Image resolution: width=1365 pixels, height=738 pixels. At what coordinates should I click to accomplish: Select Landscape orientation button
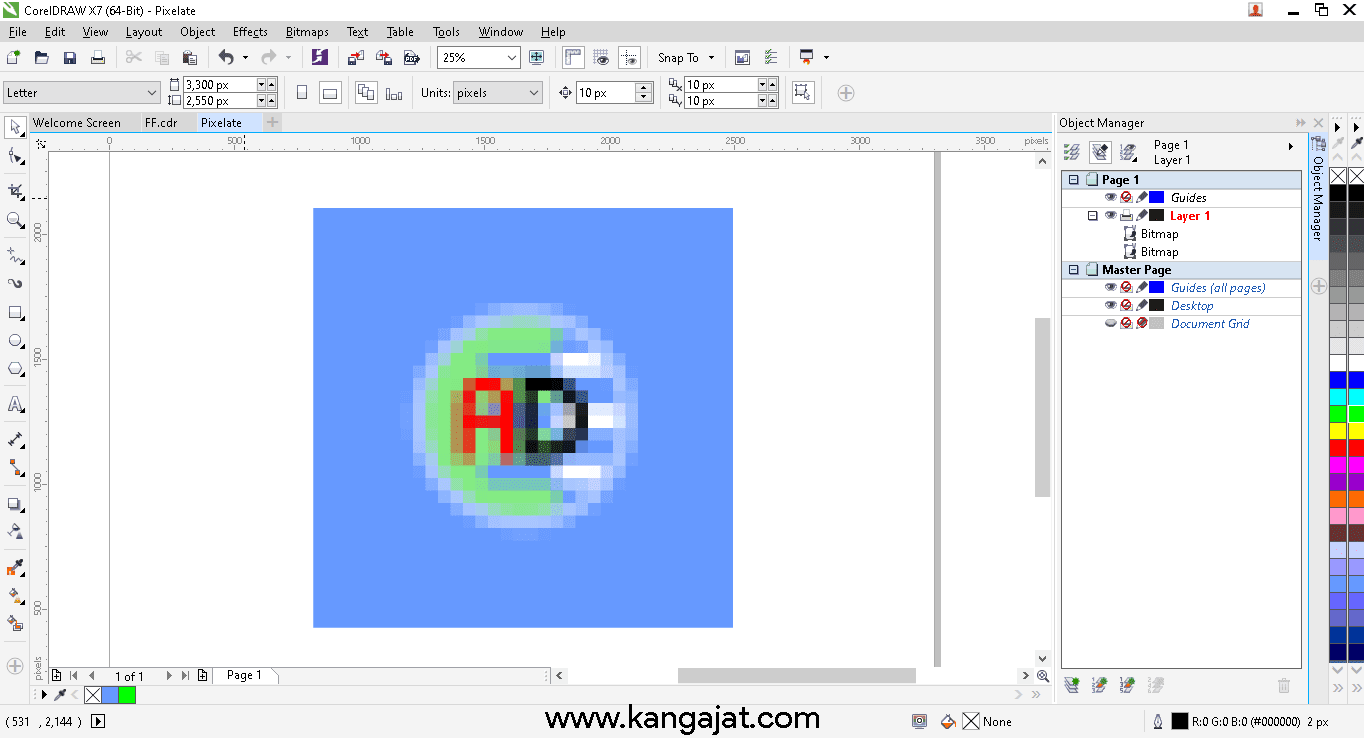click(330, 93)
